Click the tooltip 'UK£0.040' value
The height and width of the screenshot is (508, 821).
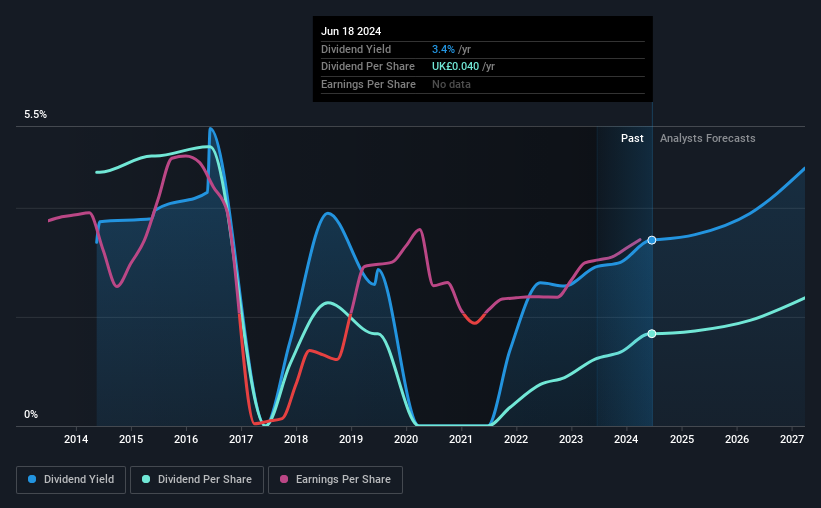click(456, 67)
